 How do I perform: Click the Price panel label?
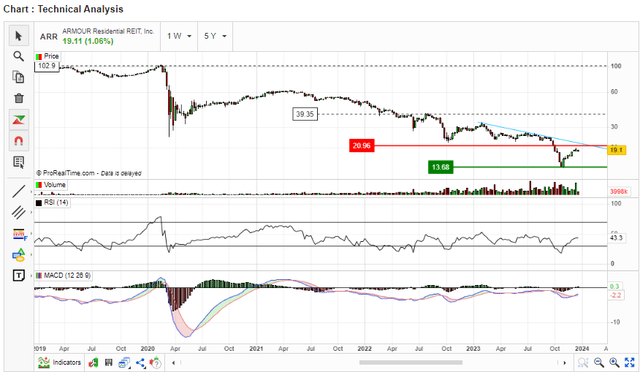pos(47,56)
